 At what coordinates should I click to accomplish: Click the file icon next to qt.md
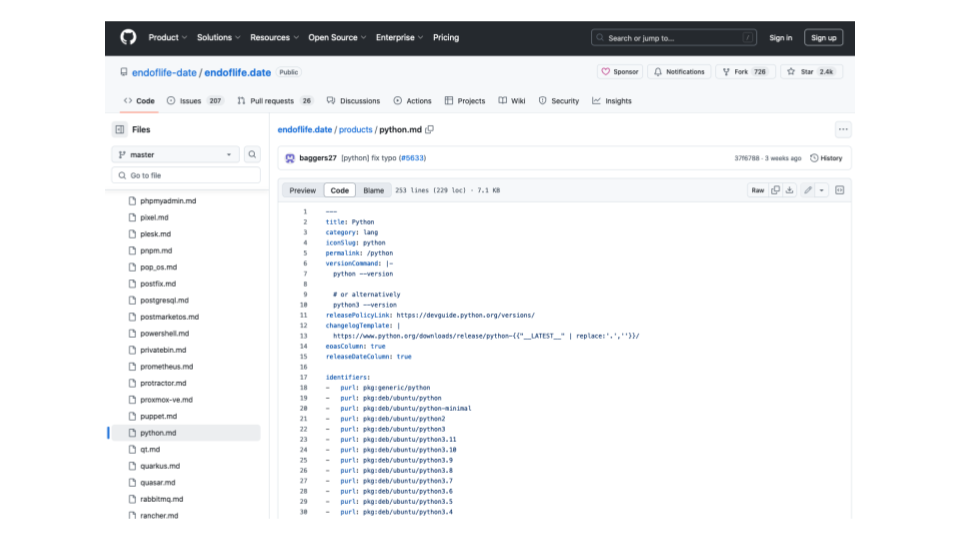pos(132,449)
